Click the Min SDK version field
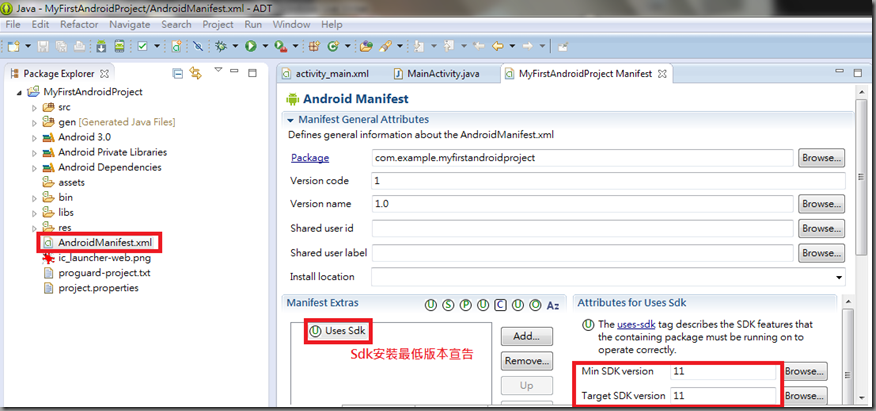This screenshot has width=876, height=411. point(723,371)
